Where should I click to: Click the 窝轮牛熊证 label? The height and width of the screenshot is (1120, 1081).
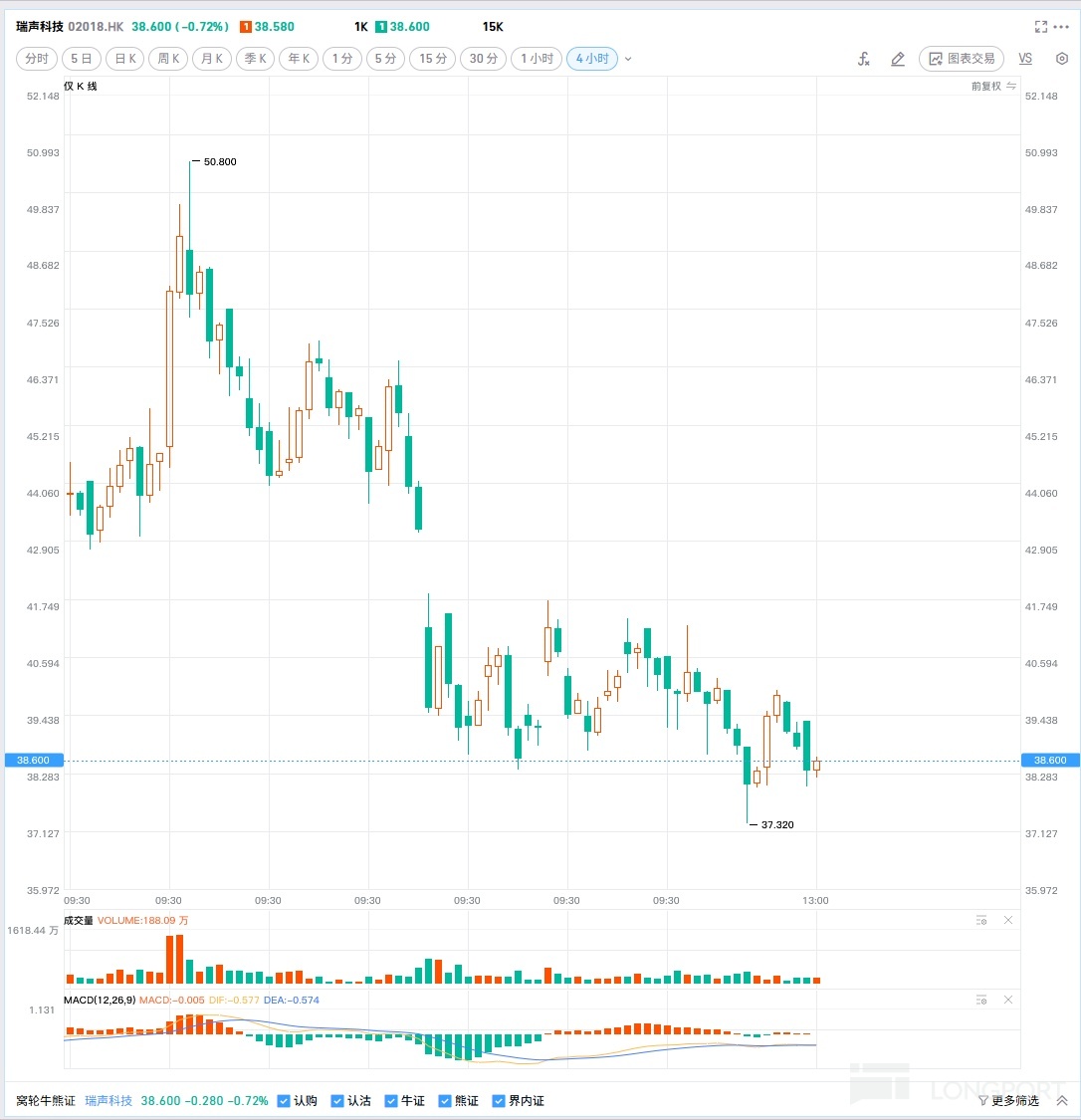45,1101
